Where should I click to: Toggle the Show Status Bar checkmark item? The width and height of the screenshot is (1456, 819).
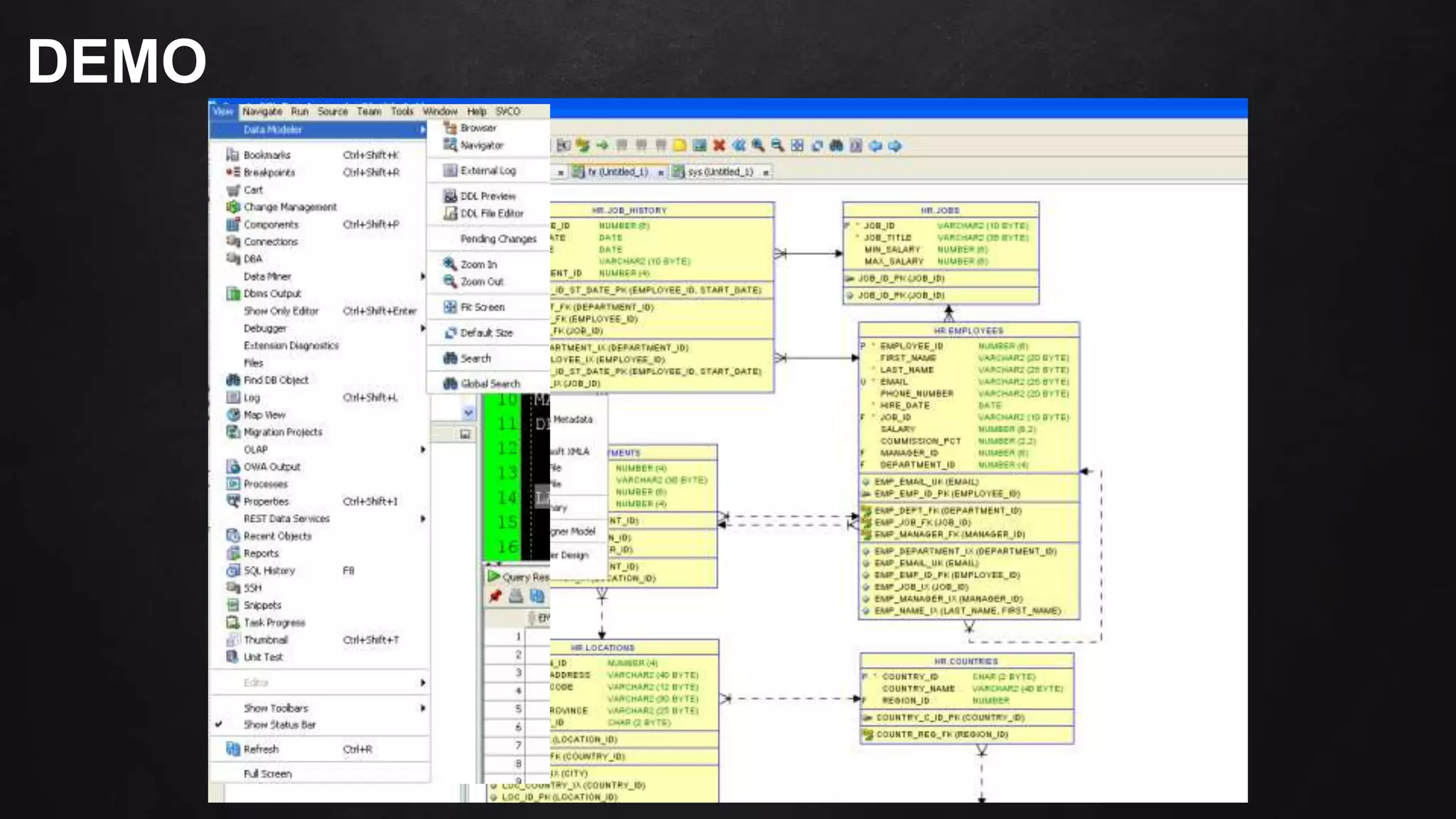(x=279, y=725)
